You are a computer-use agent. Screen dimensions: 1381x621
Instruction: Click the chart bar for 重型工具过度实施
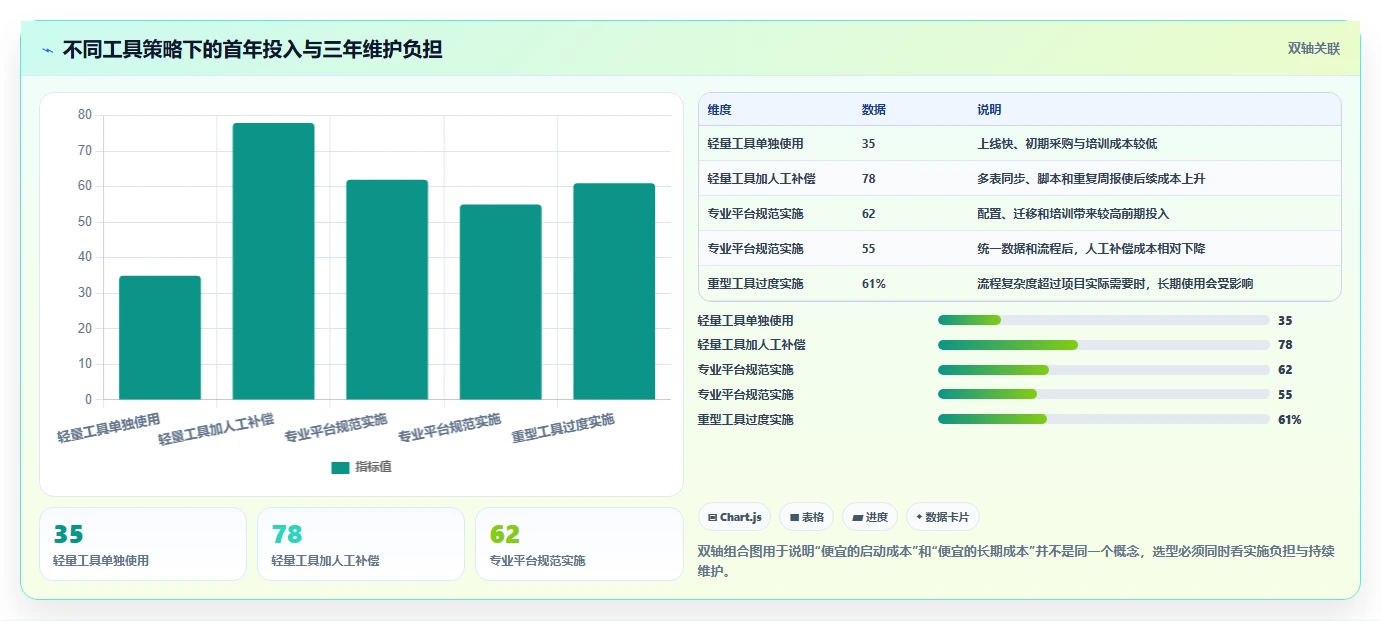614,292
